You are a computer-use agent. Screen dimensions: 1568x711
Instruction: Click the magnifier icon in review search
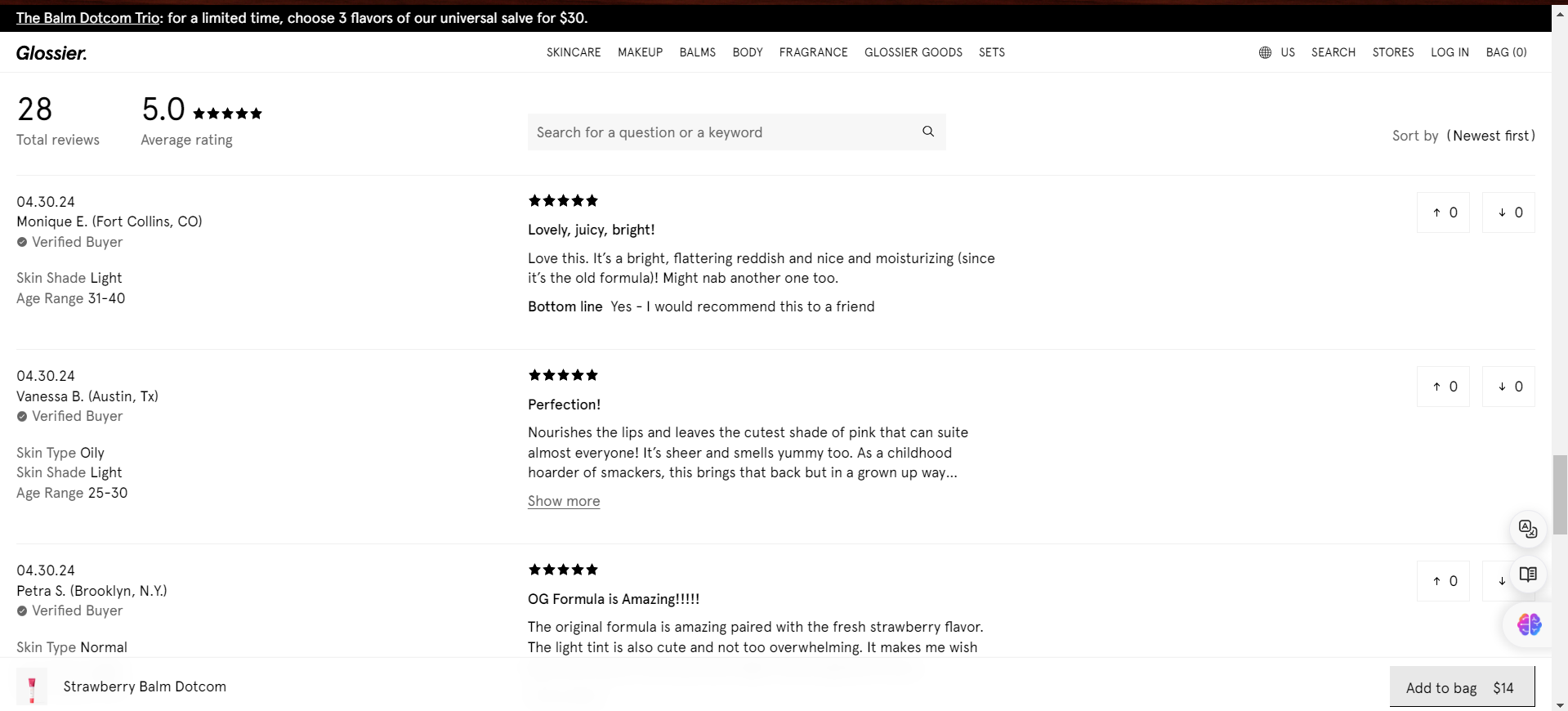(x=928, y=132)
